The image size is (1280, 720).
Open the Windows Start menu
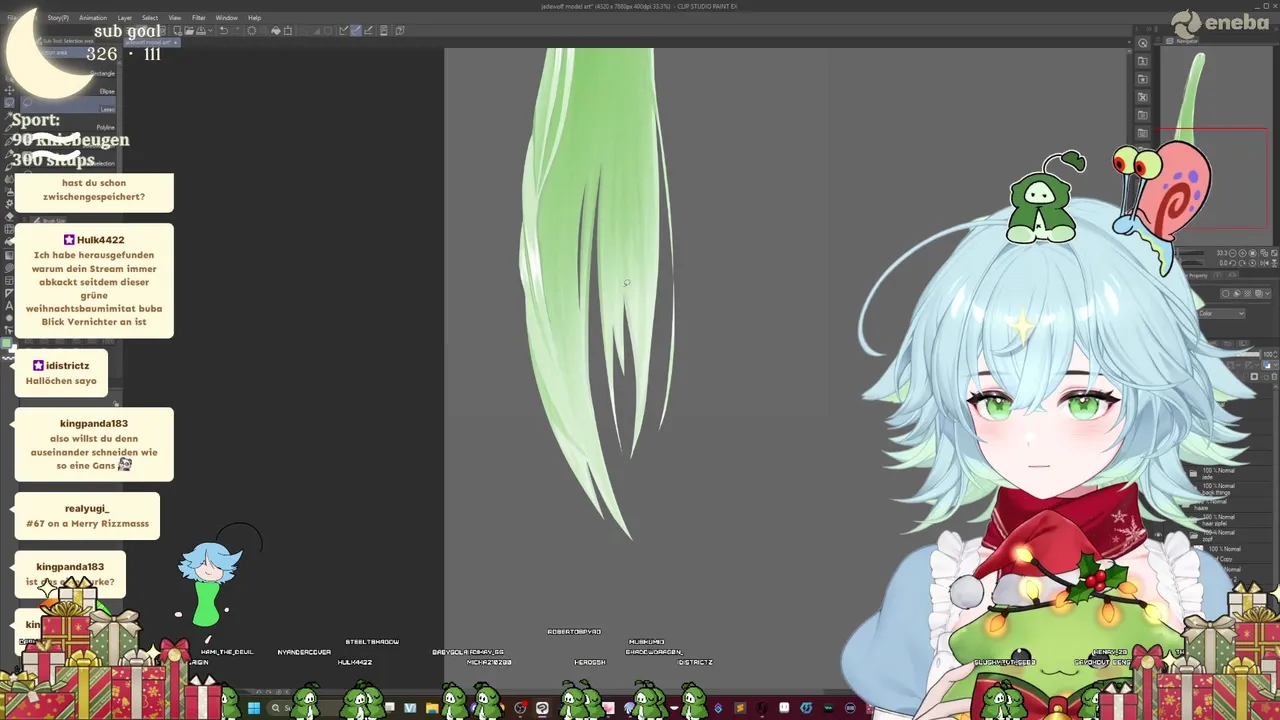[x=253, y=708]
